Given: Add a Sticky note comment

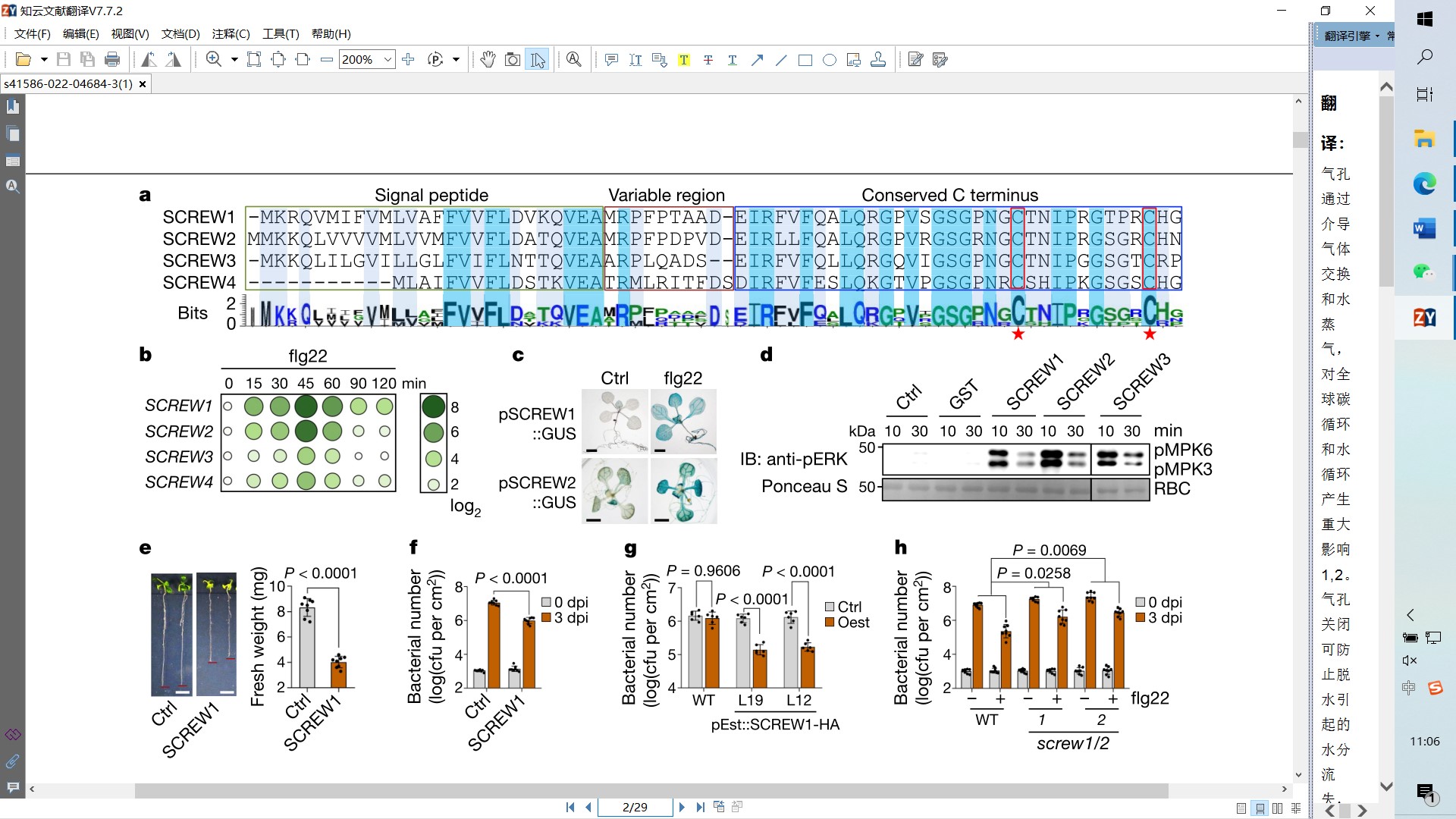Looking at the screenshot, I should point(611,60).
